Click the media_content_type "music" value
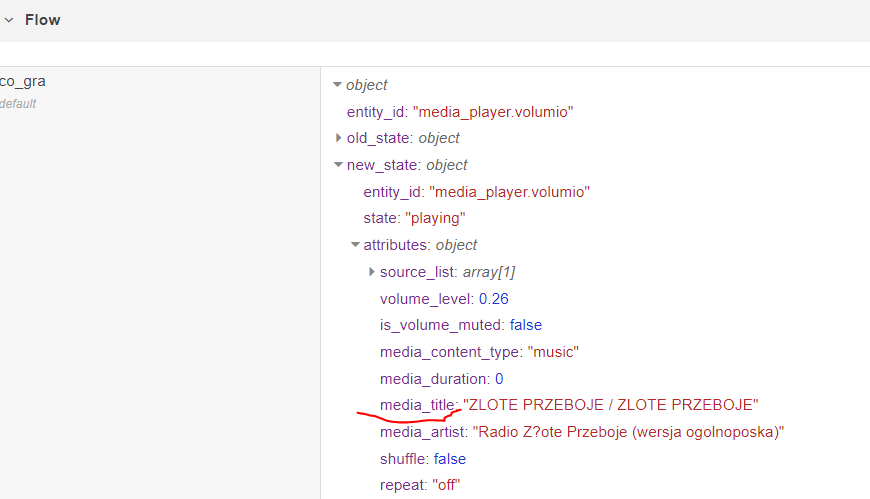 click(x=553, y=352)
